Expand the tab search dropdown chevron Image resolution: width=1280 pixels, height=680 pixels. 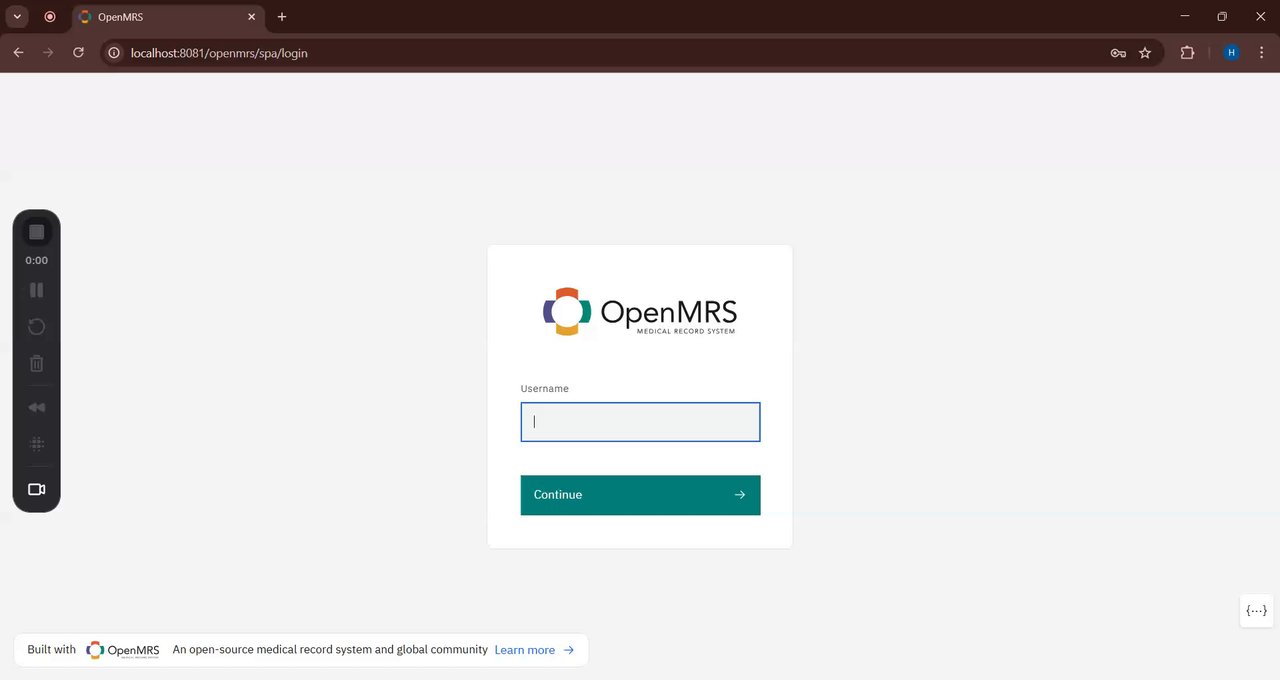tap(17, 17)
